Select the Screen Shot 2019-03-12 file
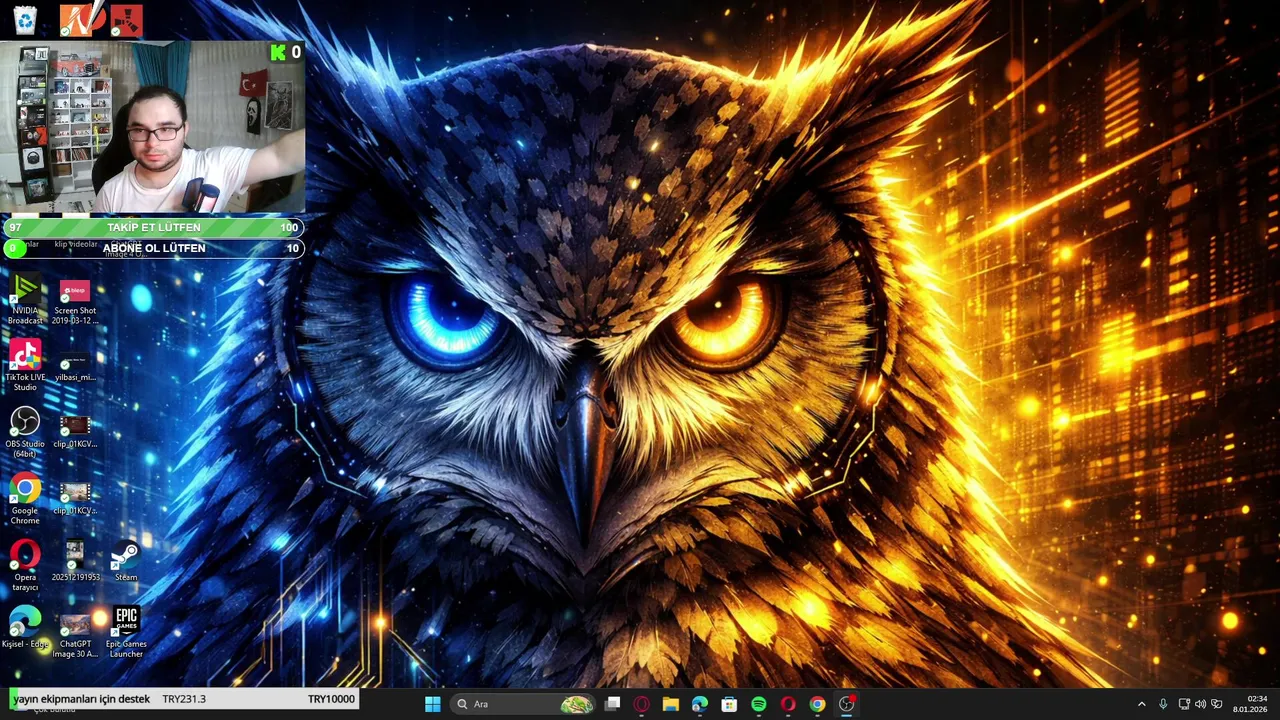 (x=75, y=300)
